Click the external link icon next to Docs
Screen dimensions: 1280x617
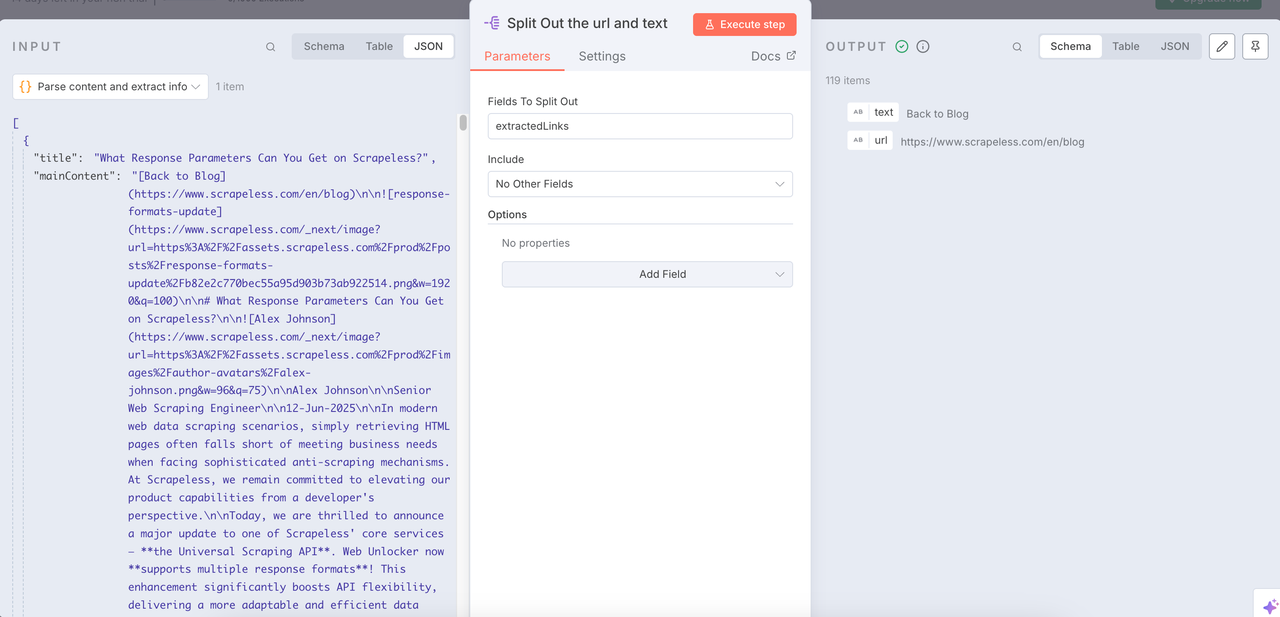pos(791,56)
